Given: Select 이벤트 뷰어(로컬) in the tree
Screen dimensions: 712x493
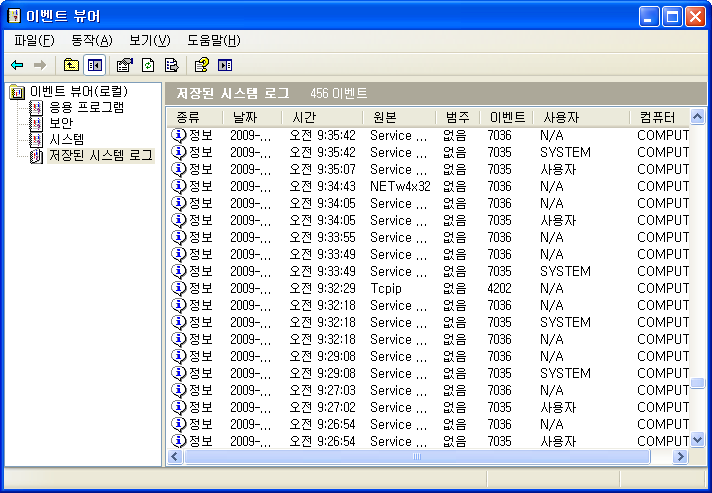Looking at the screenshot, I should 79,92.
